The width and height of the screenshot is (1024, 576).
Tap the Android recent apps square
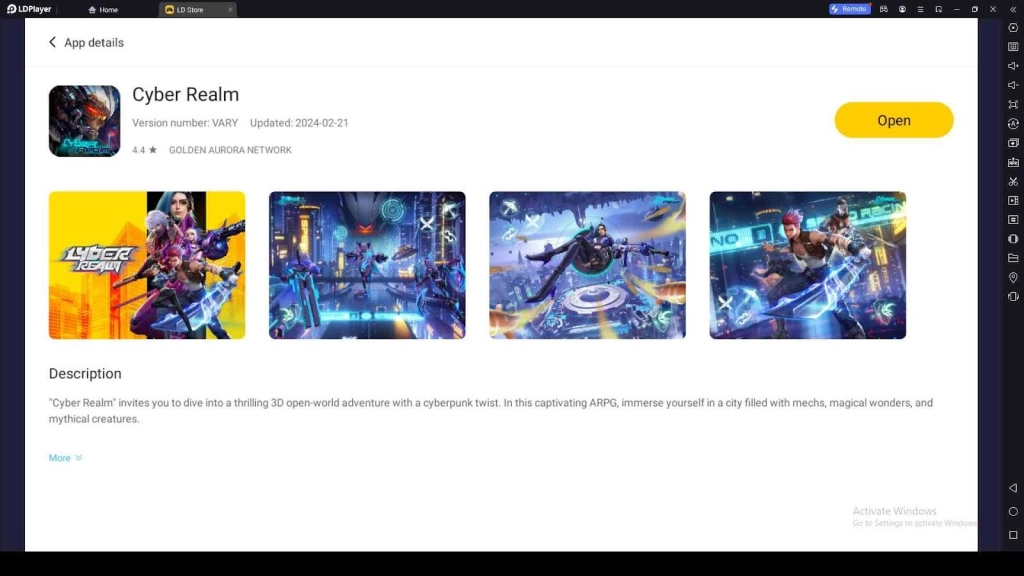coord(1013,535)
